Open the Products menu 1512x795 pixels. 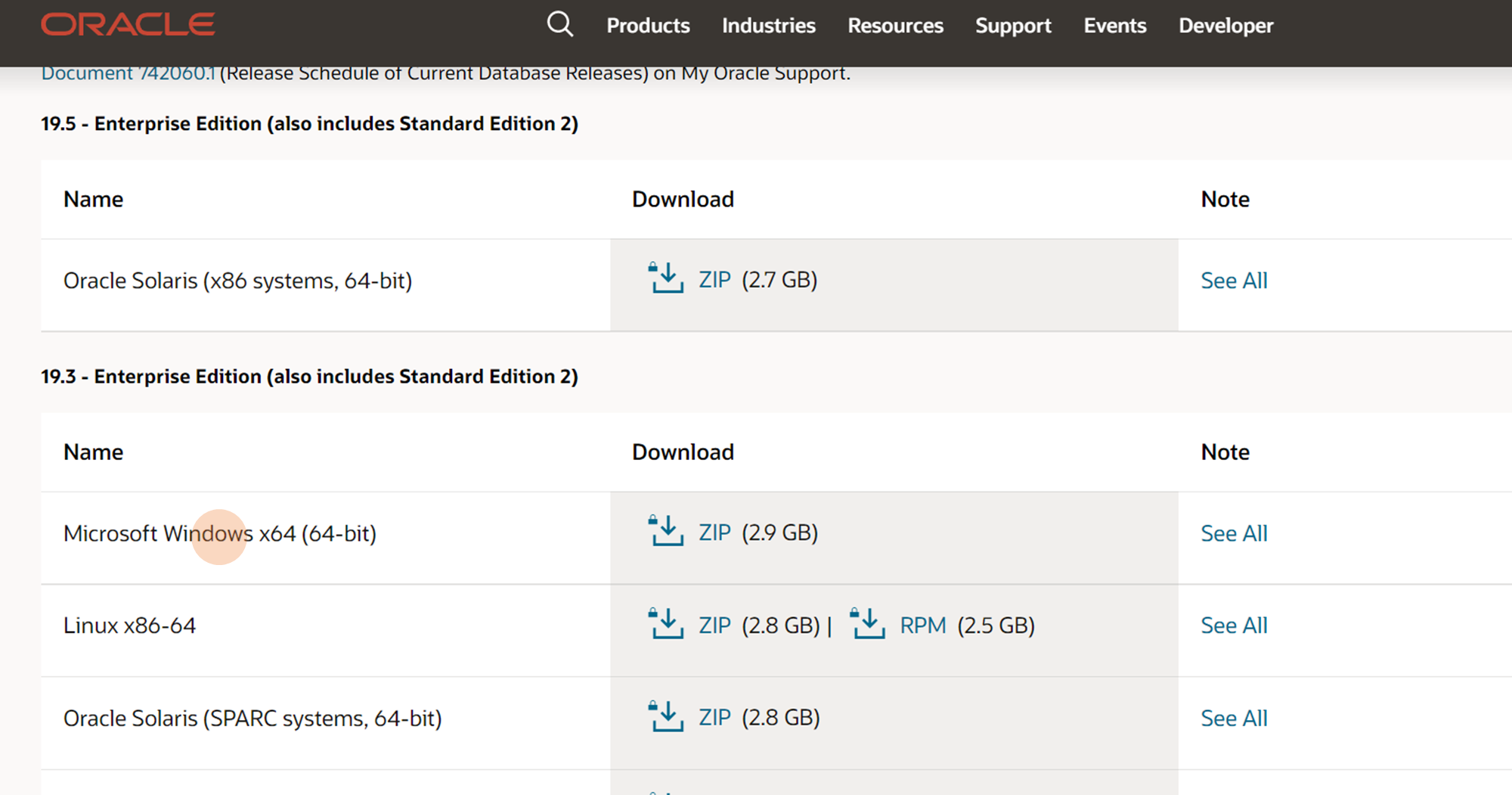648,26
